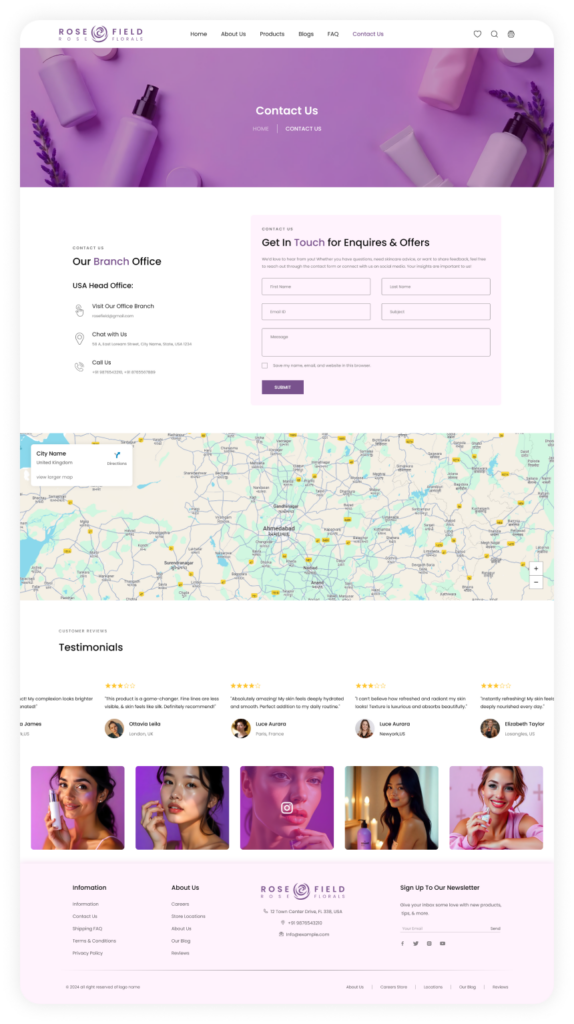Viewport: 574px width, 1024px height.
Task: Zoom out on the map with minus button
Action: click(536, 582)
